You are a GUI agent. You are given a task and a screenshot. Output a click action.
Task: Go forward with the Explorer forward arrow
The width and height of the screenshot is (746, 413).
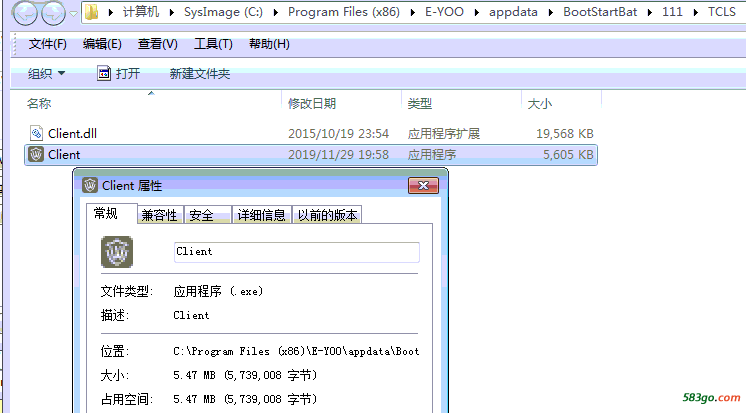point(53,13)
